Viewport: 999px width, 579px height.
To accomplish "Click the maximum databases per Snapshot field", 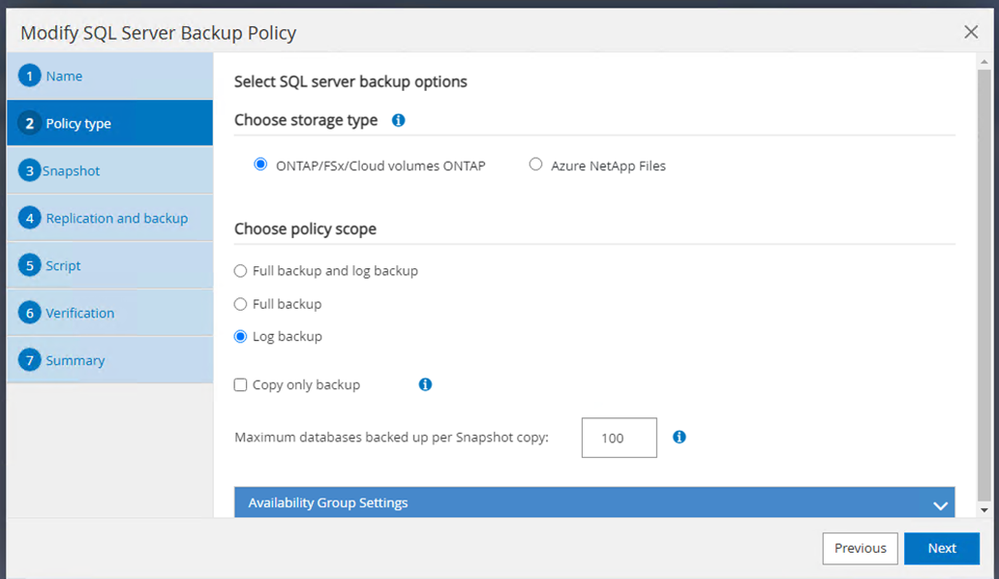I will [x=619, y=438].
